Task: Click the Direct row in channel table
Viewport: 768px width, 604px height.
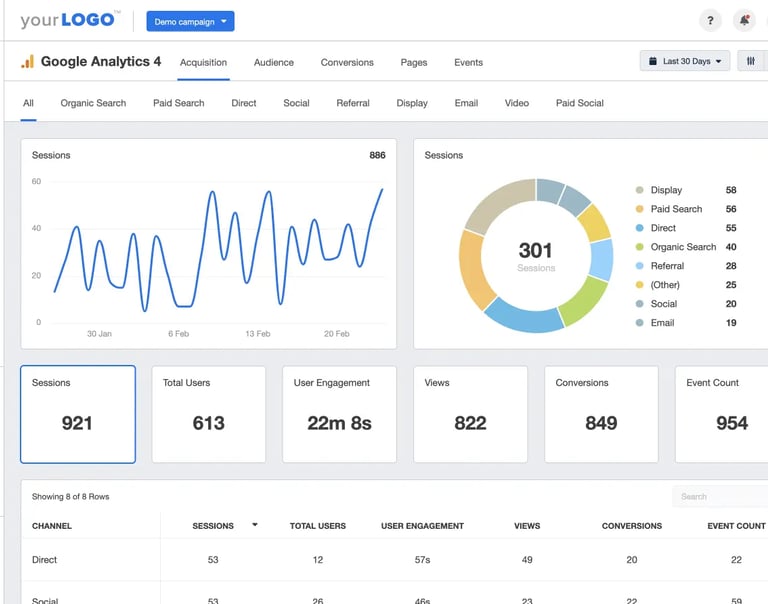Action: coord(394,559)
